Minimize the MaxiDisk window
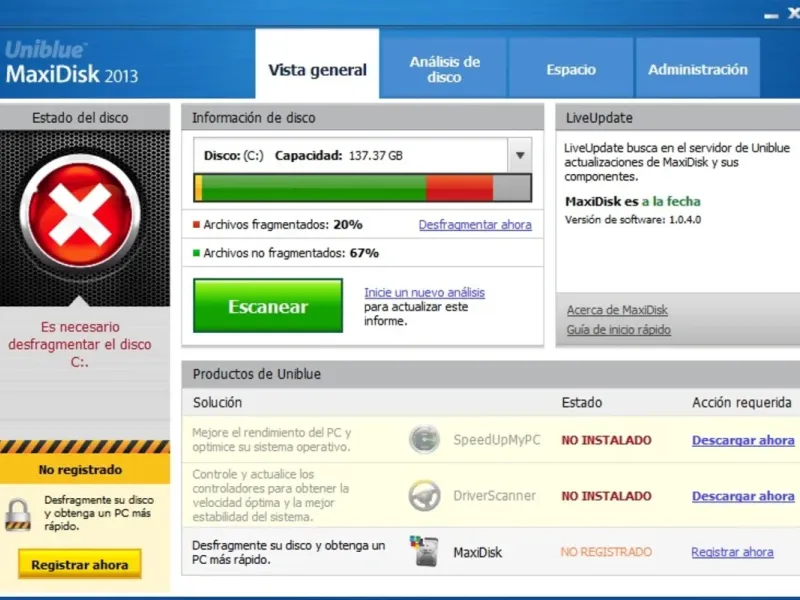Viewport: 800px width, 600px height. [771, 16]
